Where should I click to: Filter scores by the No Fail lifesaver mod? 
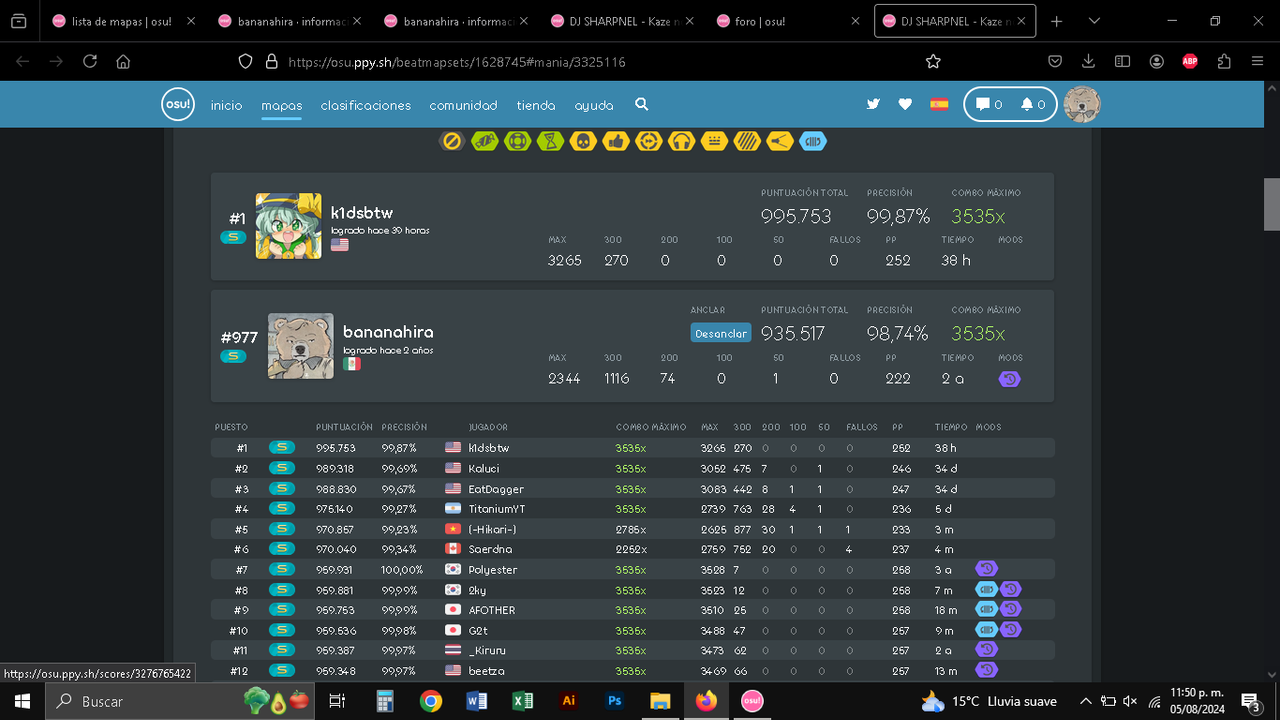[517, 142]
